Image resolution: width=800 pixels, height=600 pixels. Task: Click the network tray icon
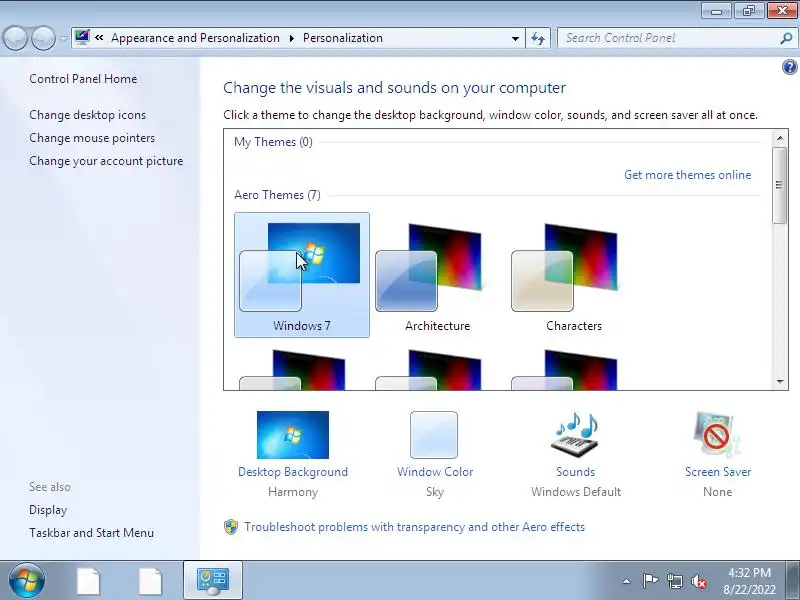coord(675,581)
